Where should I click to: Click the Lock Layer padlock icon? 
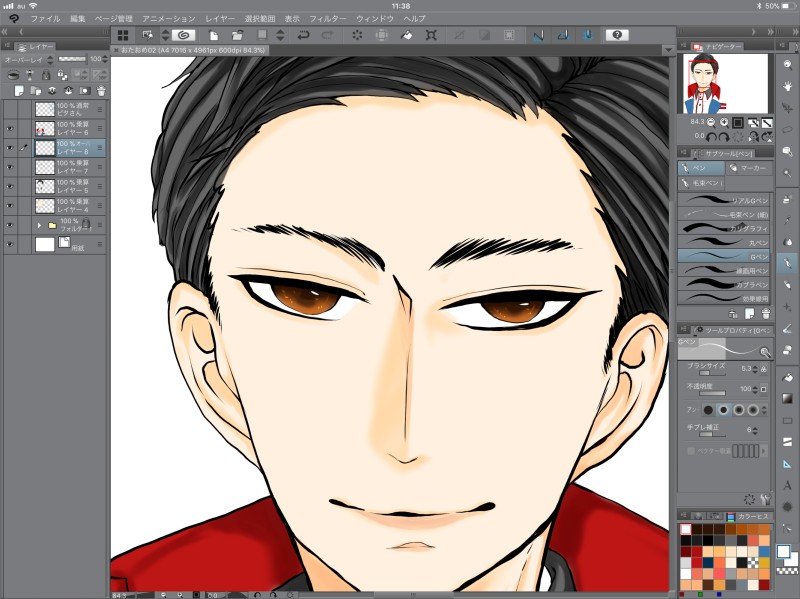point(46,76)
